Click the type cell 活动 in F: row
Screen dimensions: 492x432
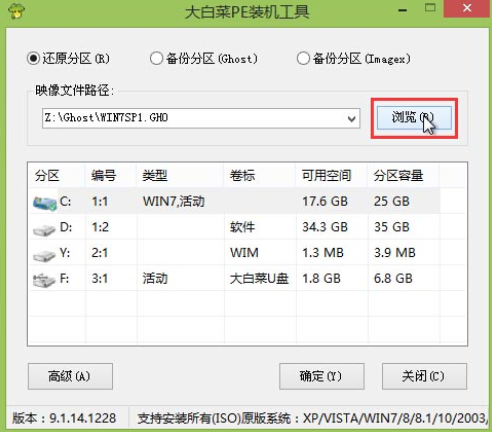coord(155,278)
